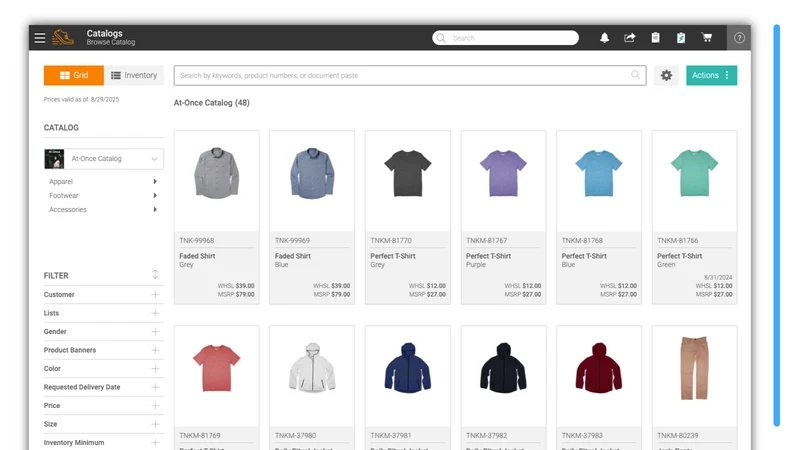Viewport: 800px width, 450px height.
Task: Expand the Price filter
Action: point(155,406)
